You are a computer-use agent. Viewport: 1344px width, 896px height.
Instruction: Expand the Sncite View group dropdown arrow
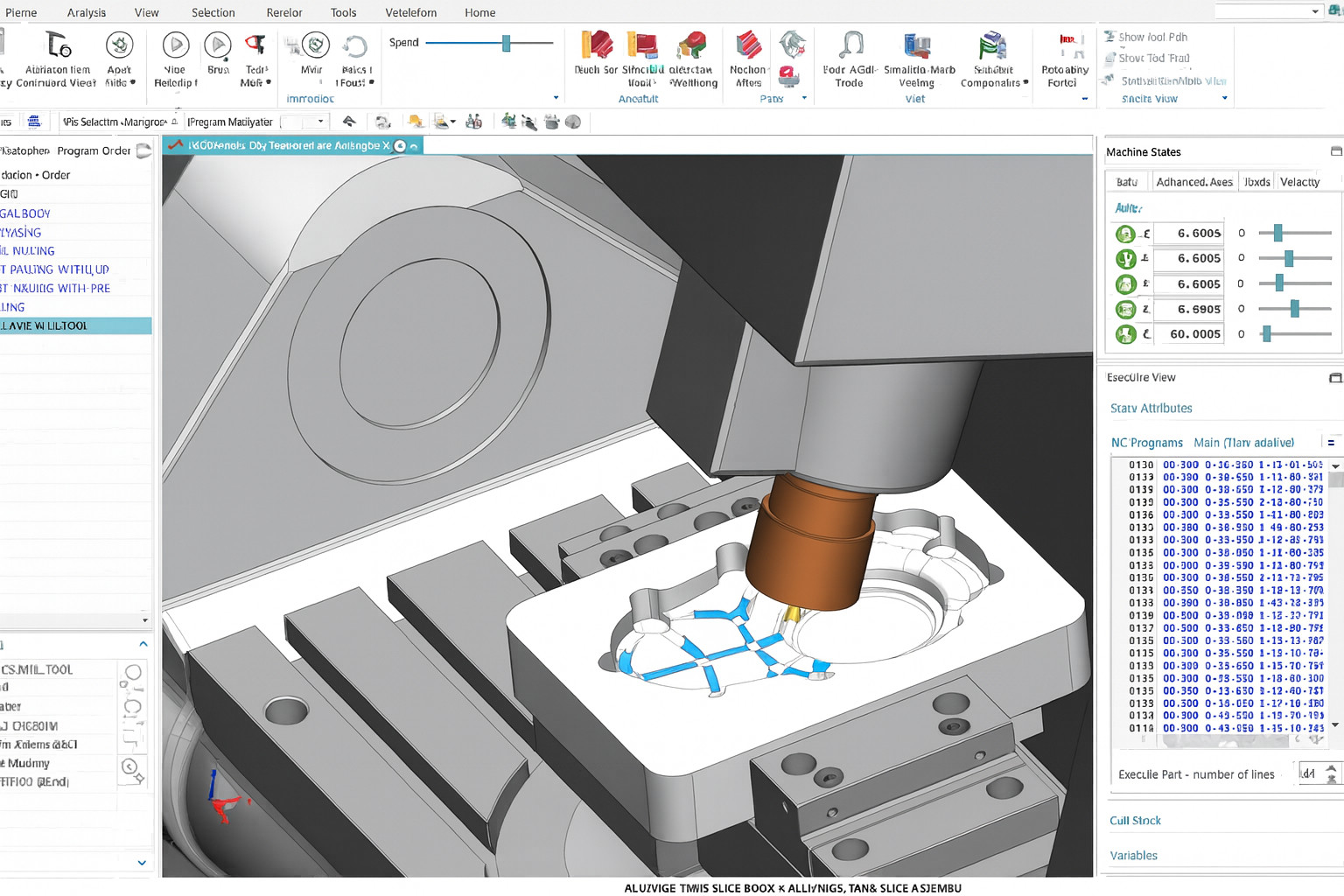click(x=1224, y=99)
